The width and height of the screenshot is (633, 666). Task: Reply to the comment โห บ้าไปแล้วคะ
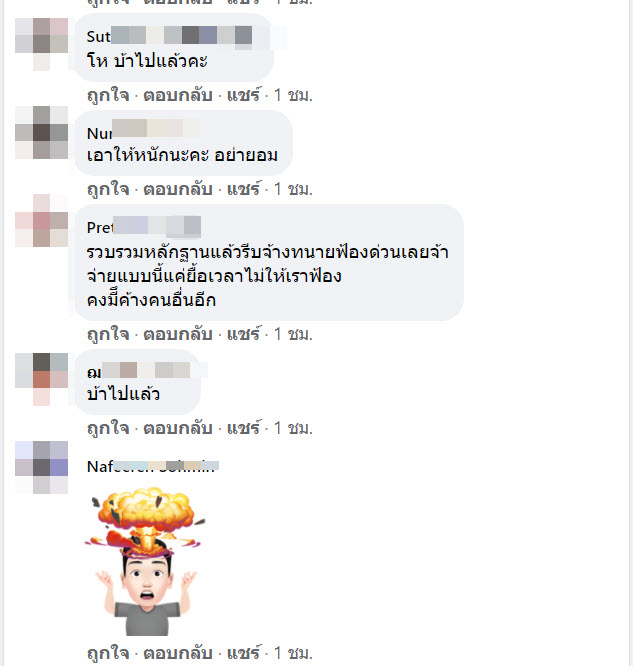(178, 95)
